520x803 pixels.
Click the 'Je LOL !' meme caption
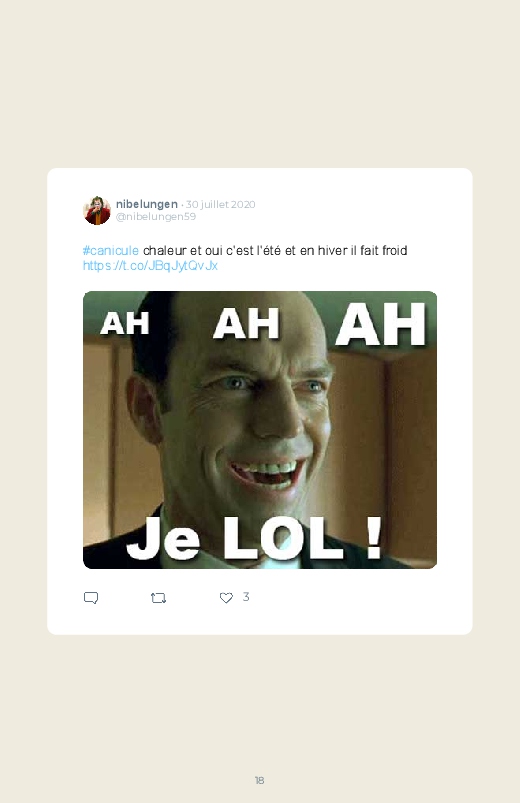255,538
